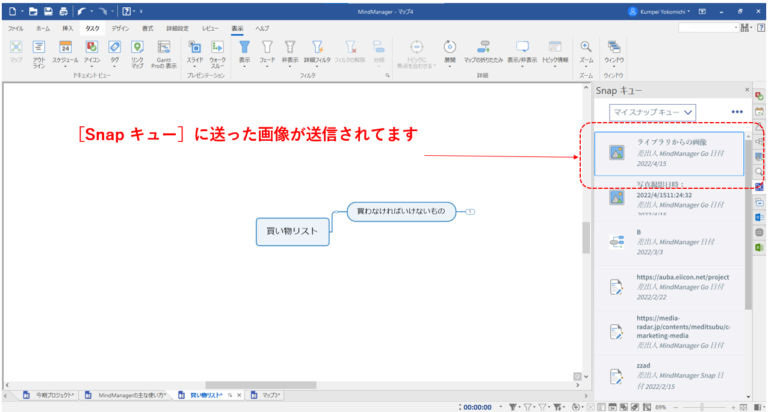
Task: Click the Fade (フェード) filter funnel
Action: 267,48
